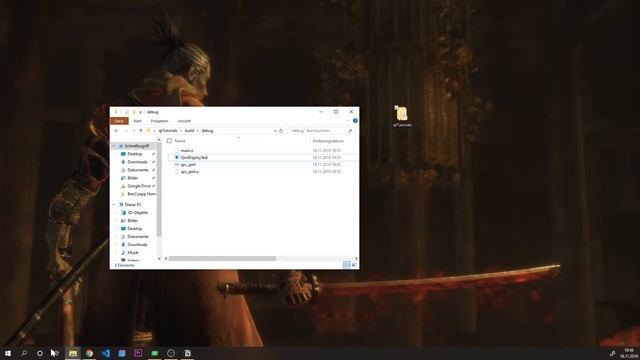Select the qrc_qml.o file
The image size is (640, 360).
click(x=190, y=171)
